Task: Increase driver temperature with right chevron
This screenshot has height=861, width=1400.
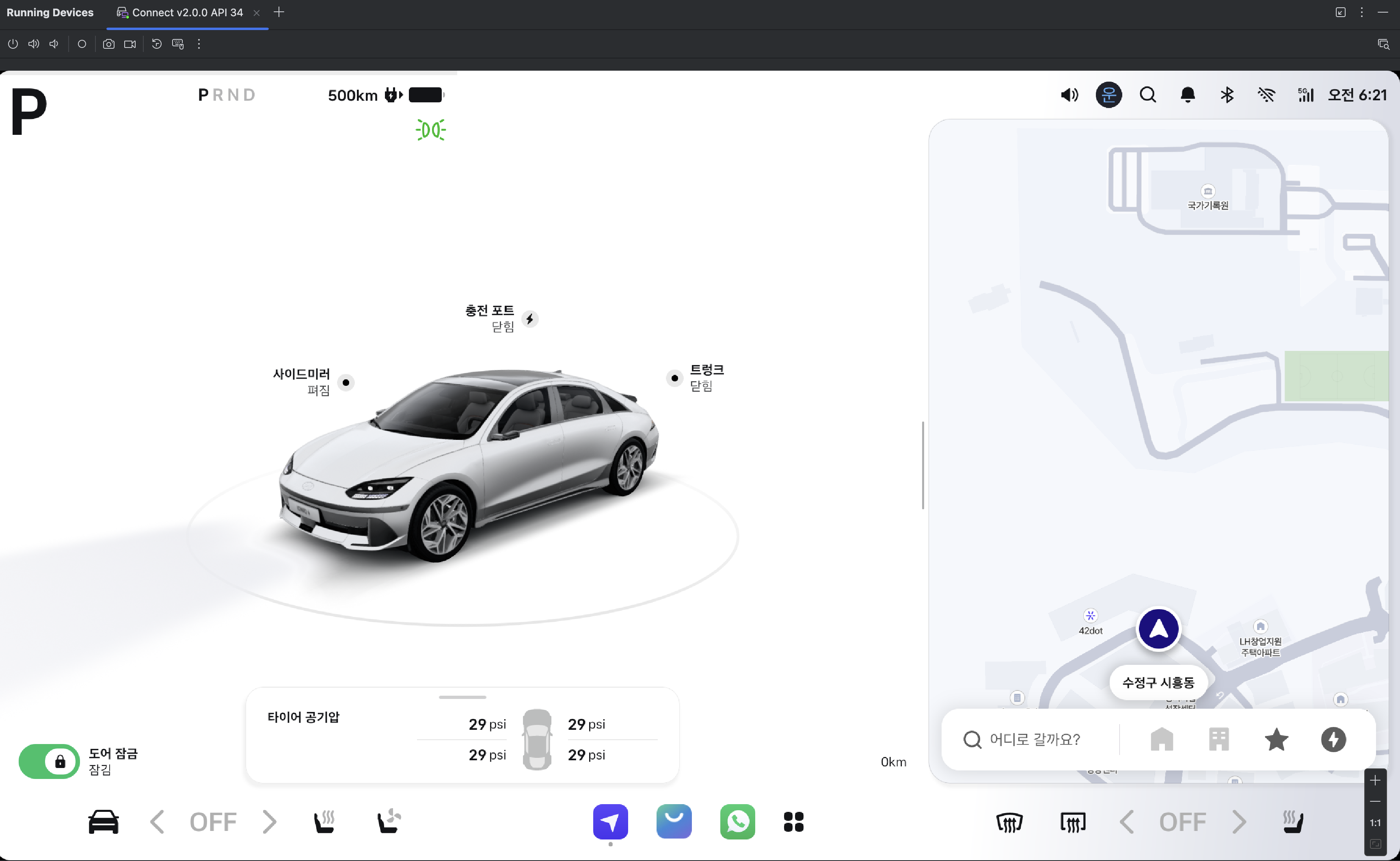Action: 269,821
